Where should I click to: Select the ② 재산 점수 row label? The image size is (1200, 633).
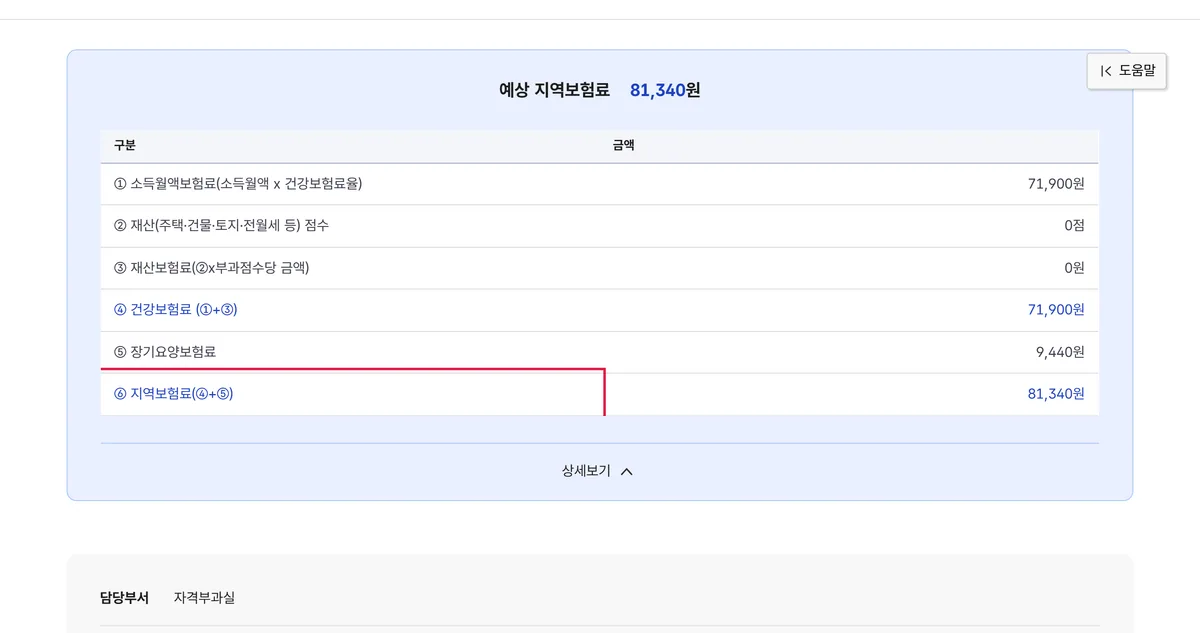[221, 226]
